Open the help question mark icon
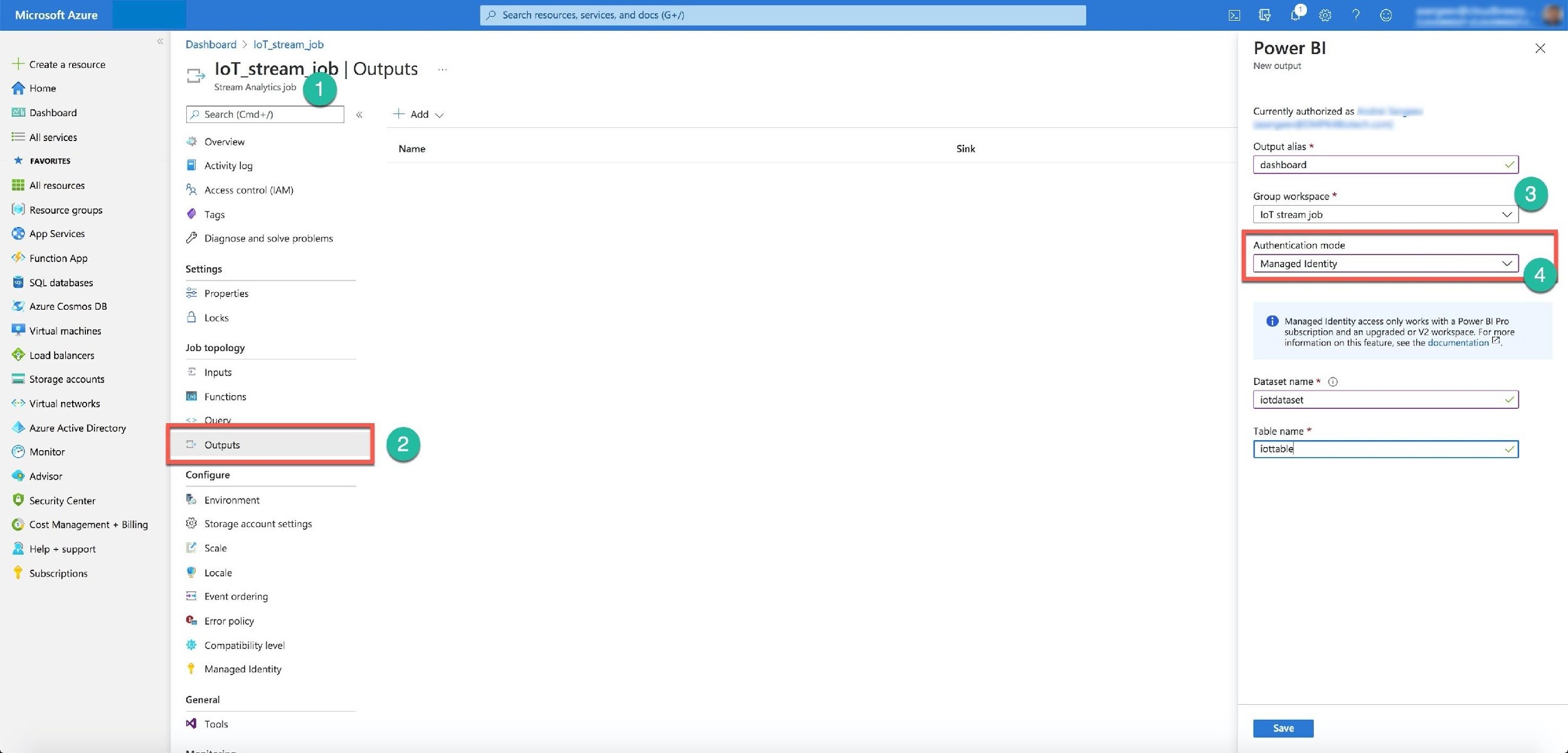The image size is (1568, 753). pyautogui.click(x=1355, y=15)
